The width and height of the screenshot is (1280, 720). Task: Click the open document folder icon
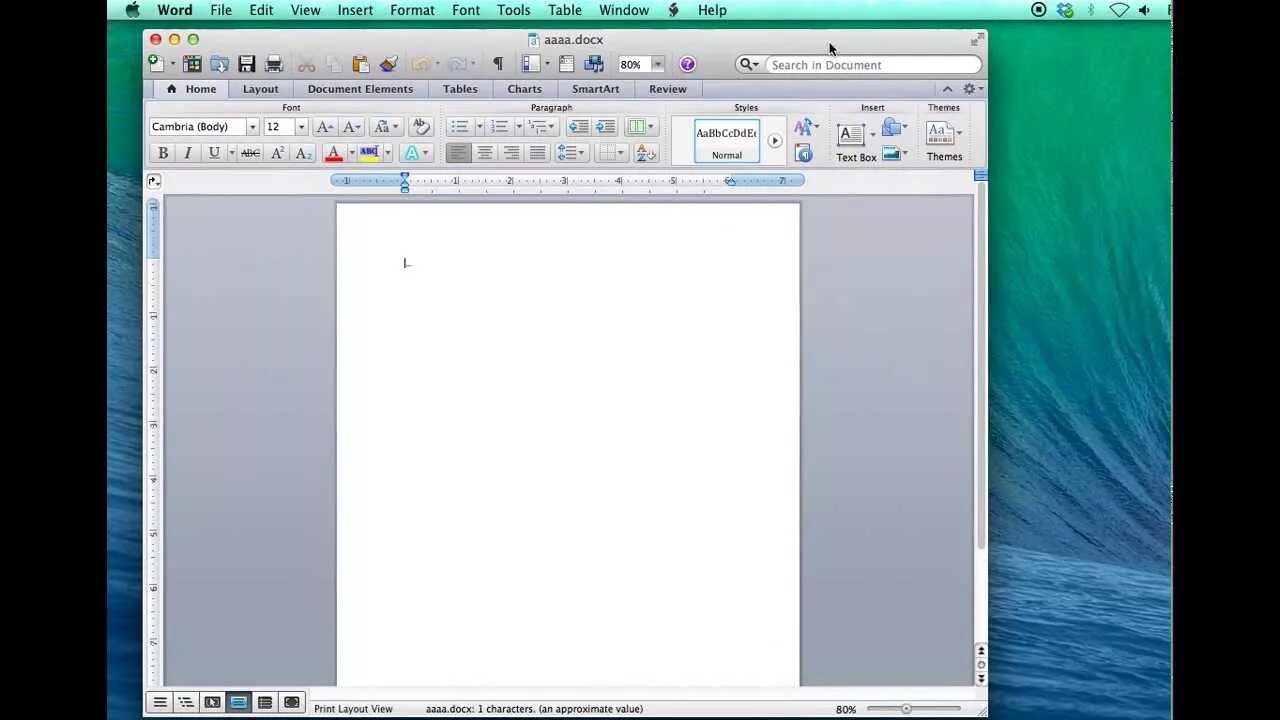pos(219,64)
